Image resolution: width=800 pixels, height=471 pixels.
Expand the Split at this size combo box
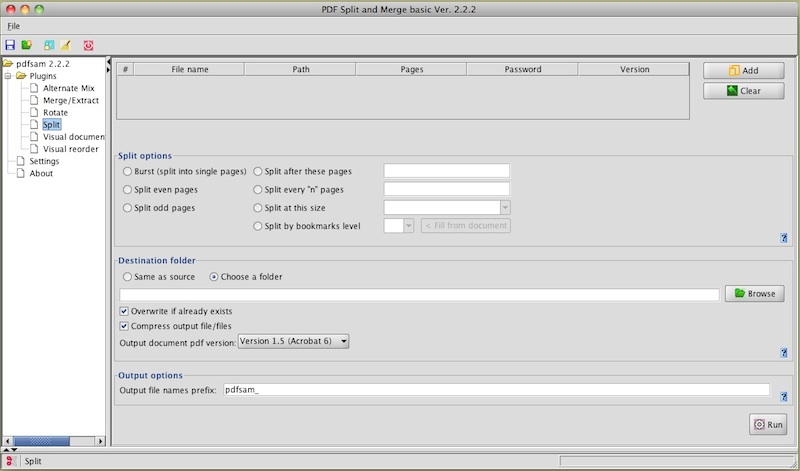(505, 207)
